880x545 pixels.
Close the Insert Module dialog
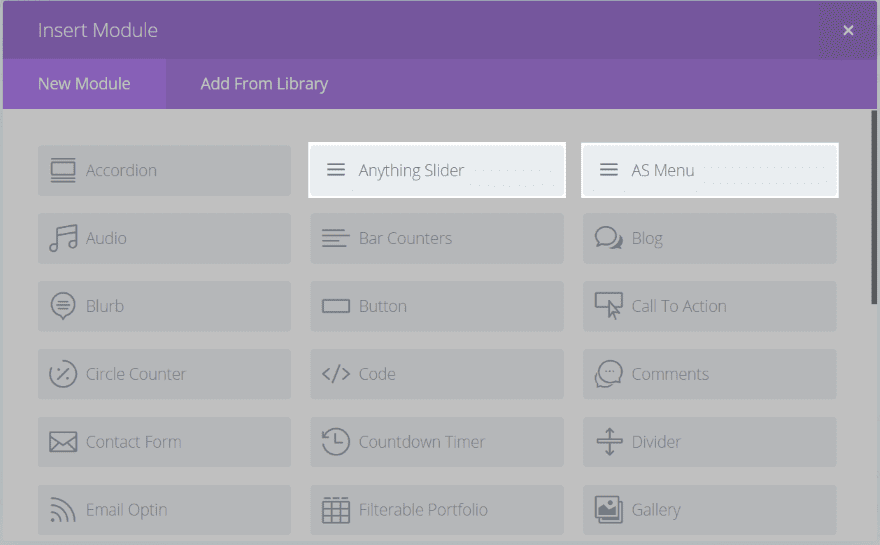pos(848,31)
